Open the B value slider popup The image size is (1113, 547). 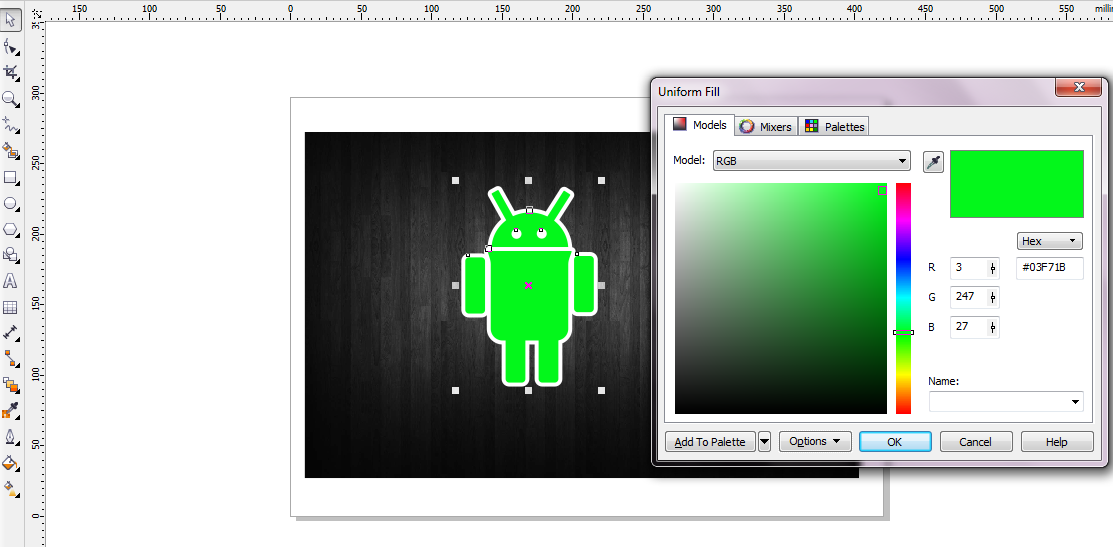(x=992, y=327)
